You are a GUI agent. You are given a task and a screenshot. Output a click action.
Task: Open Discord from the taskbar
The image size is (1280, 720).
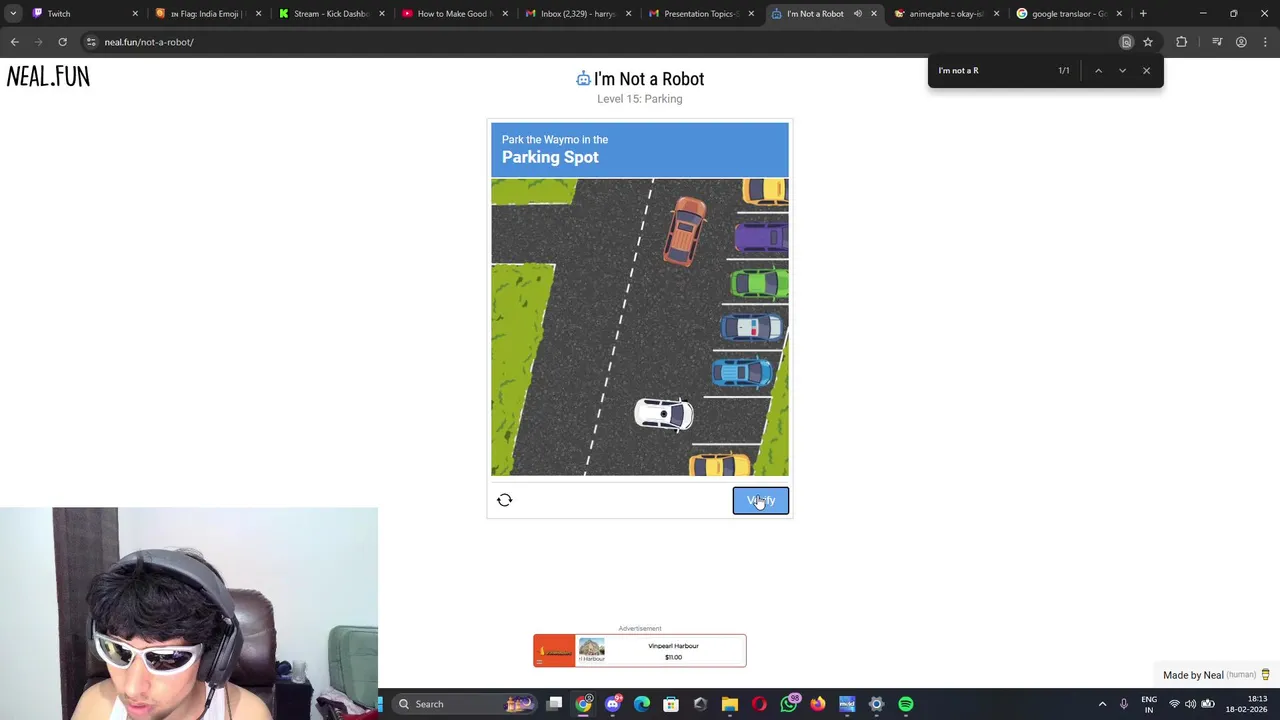[613, 704]
